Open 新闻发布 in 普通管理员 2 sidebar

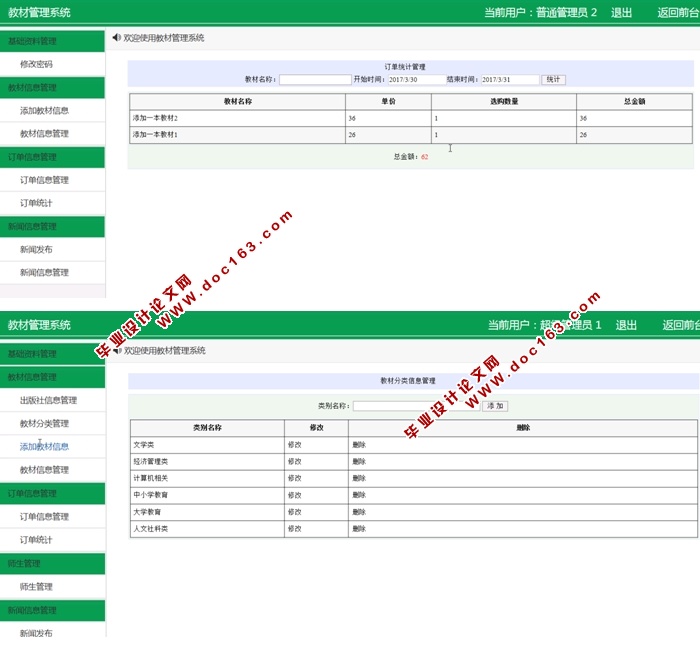click(x=36, y=250)
